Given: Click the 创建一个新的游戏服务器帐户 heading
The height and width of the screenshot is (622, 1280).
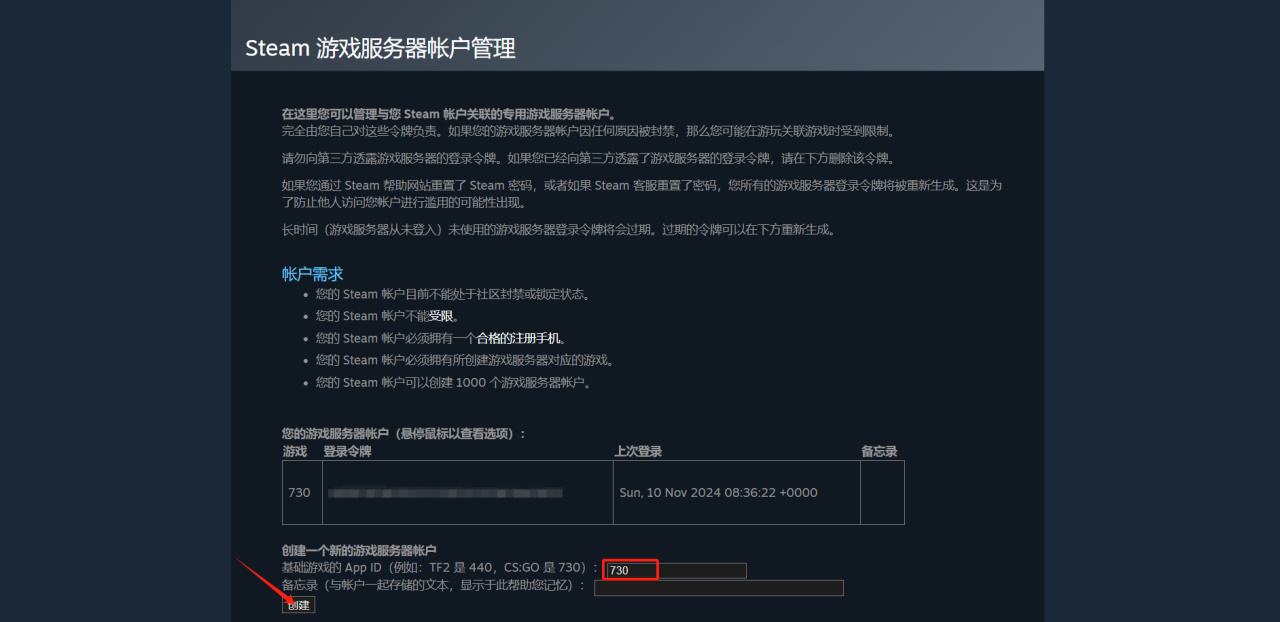Looking at the screenshot, I should pyautogui.click(x=359, y=551).
